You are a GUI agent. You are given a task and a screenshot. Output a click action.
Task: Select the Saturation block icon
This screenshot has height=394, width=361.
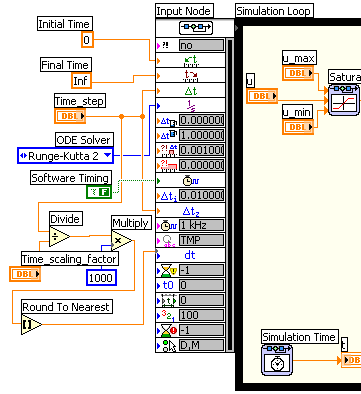coord(344,100)
